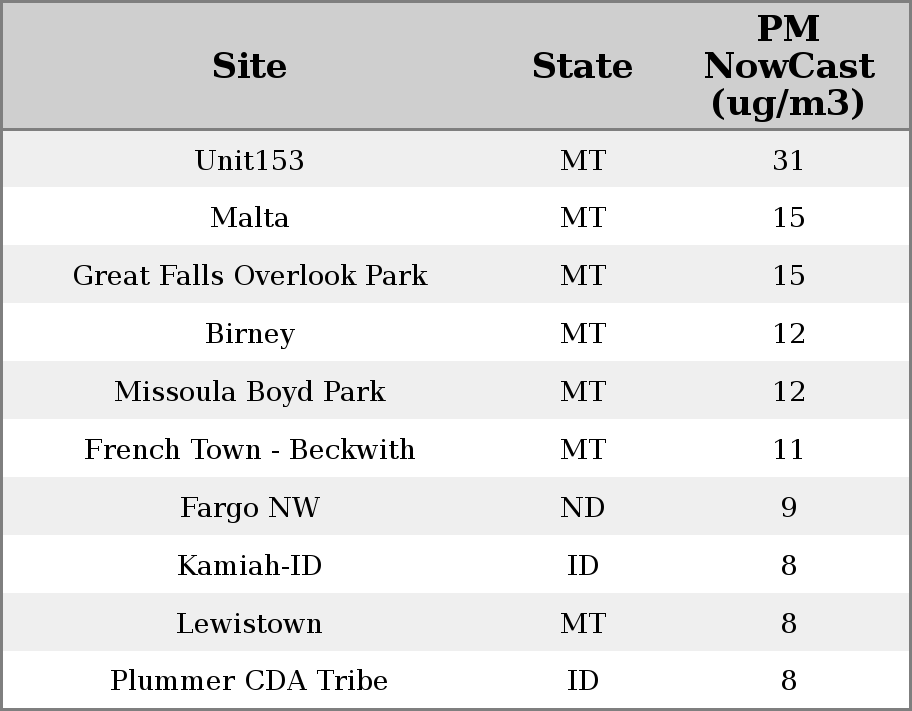Click the Missoula Boyd Park entry

tap(249, 392)
